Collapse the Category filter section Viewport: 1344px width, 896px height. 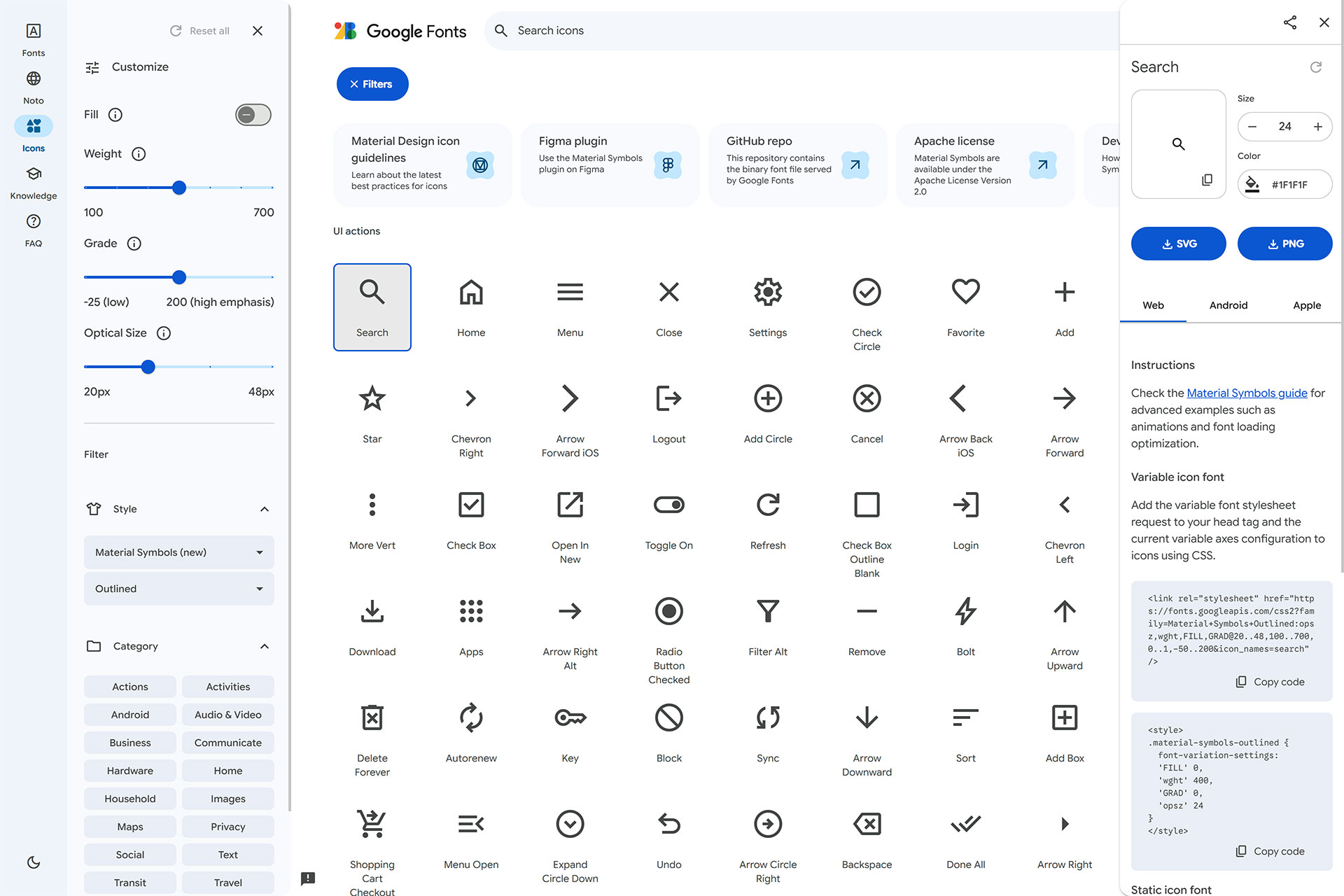(x=265, y=646)
